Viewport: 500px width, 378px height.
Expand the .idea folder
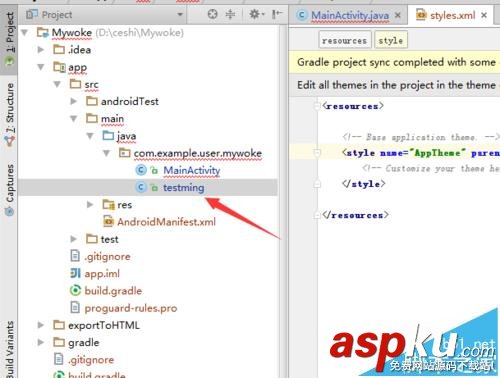(x=41, y=50)
